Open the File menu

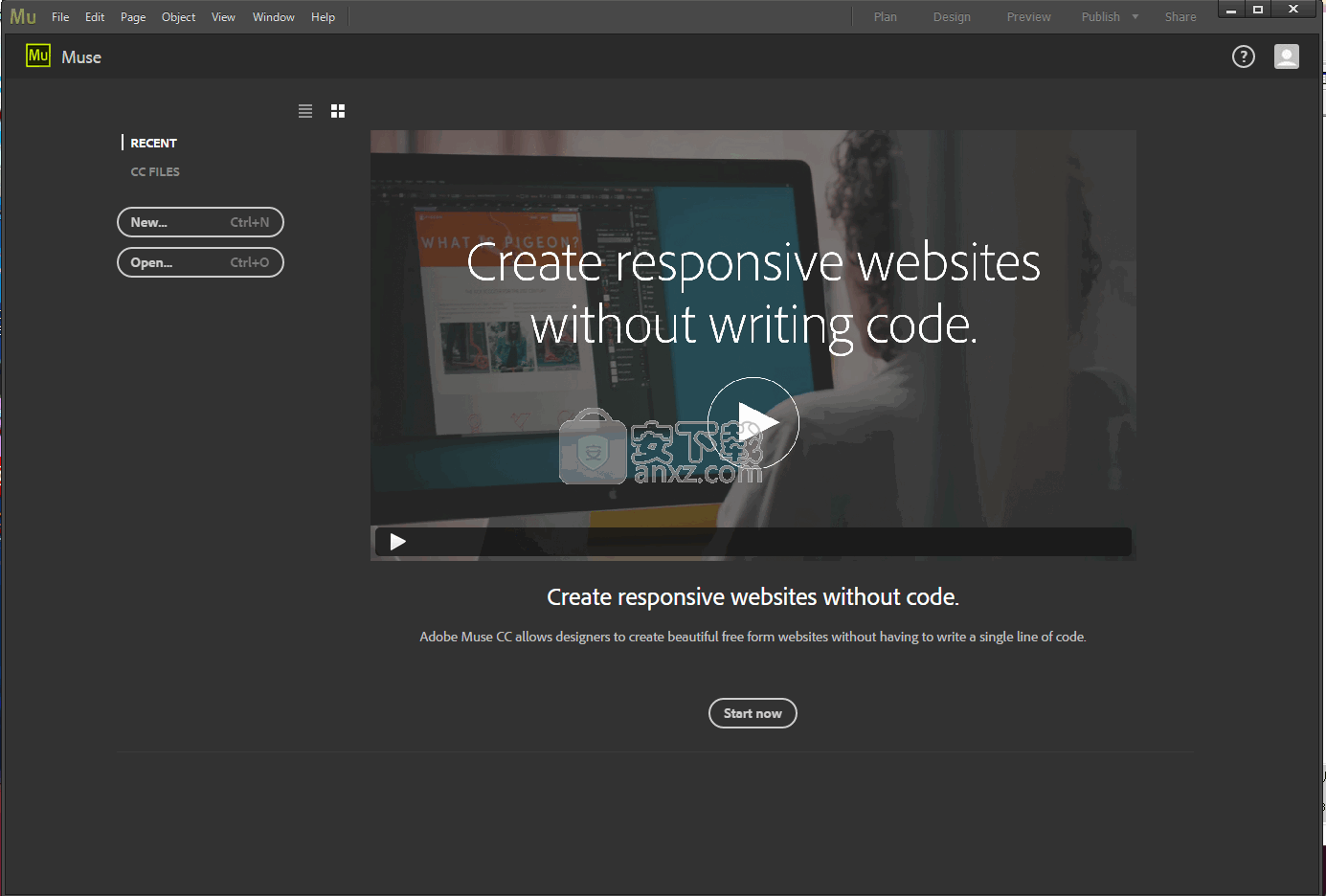(x=60, y=17)
